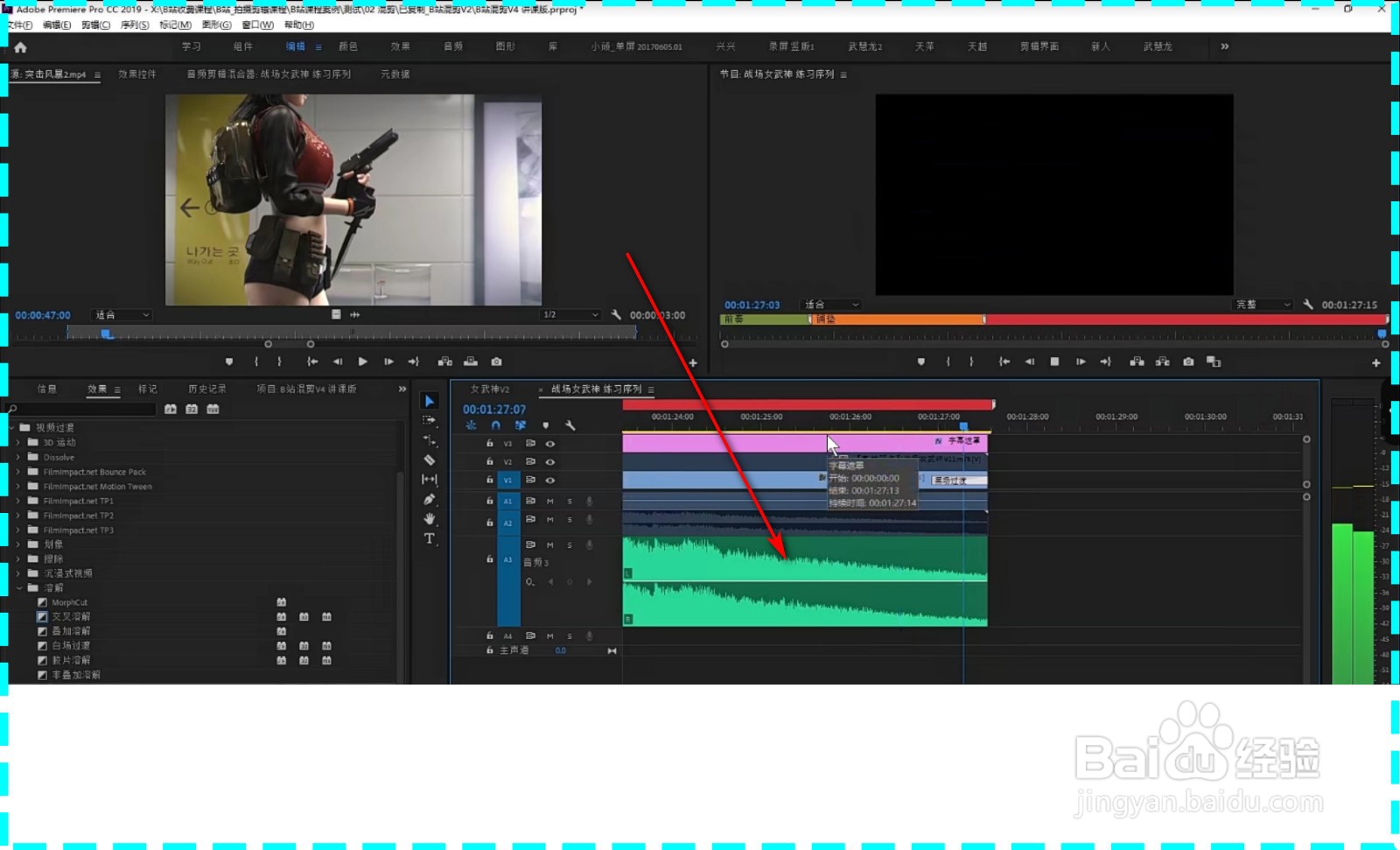Viewport: 1400px width, 850px height.
Task: Open Program monitor button editor plus
Action: (1376, 362)
